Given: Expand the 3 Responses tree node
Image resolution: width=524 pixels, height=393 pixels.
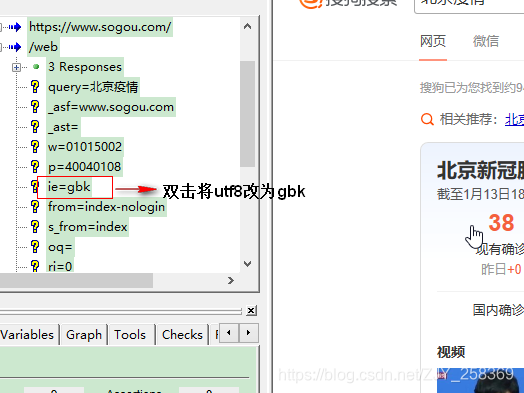Looking at the screenshot, I should pos(16,68).
